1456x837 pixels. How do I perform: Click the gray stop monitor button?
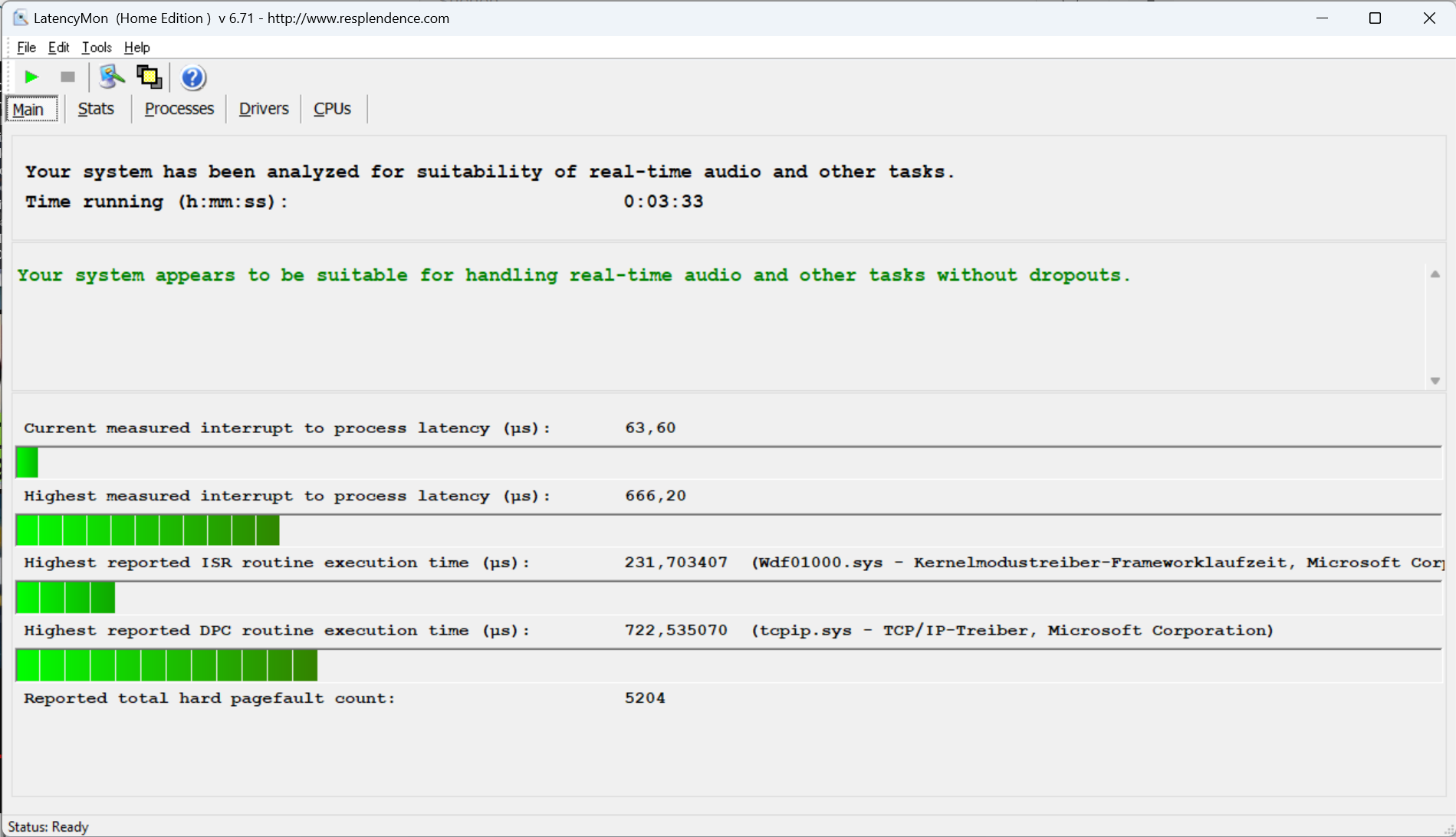[x=67, y=77]
